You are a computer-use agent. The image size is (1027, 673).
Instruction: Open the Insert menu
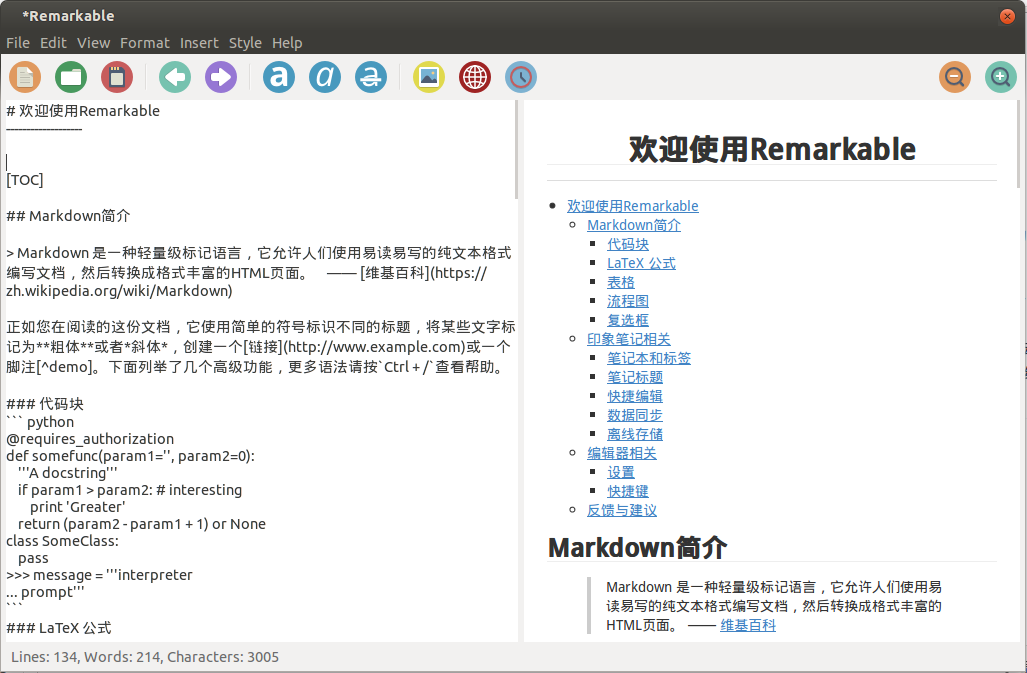tap(199, 43)
